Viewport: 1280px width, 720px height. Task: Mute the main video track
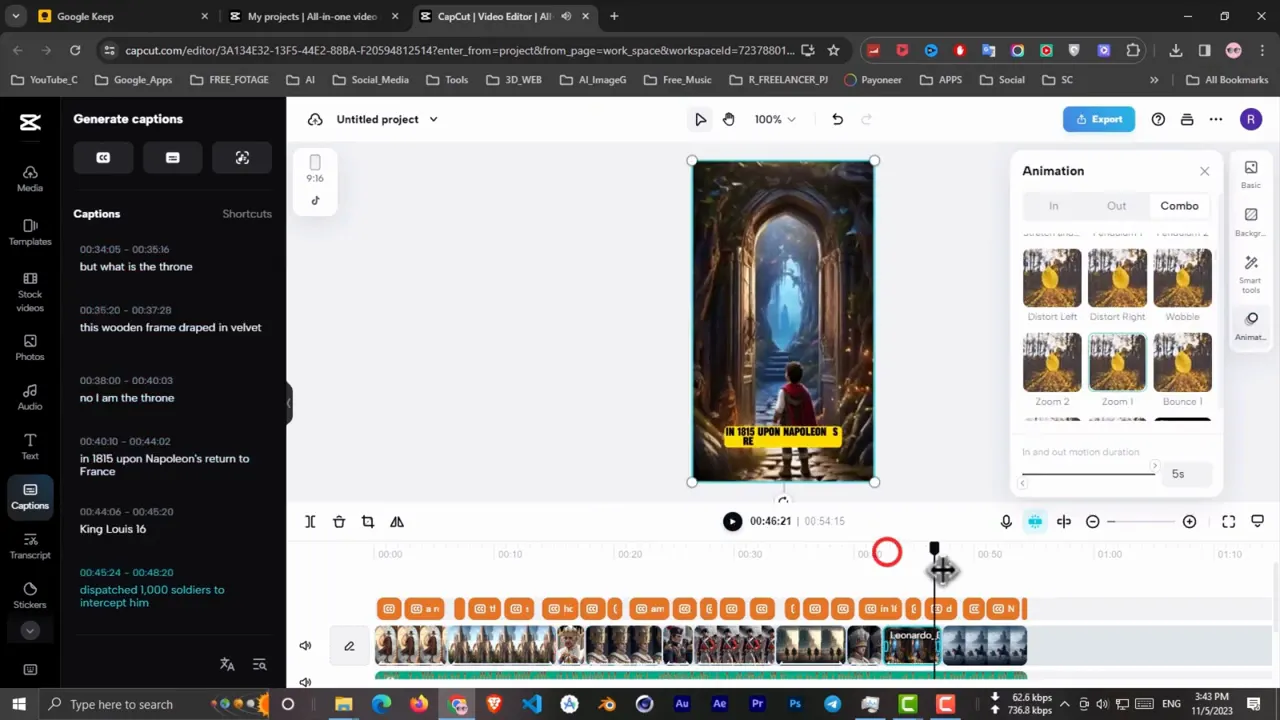click(x=305, y=646)
